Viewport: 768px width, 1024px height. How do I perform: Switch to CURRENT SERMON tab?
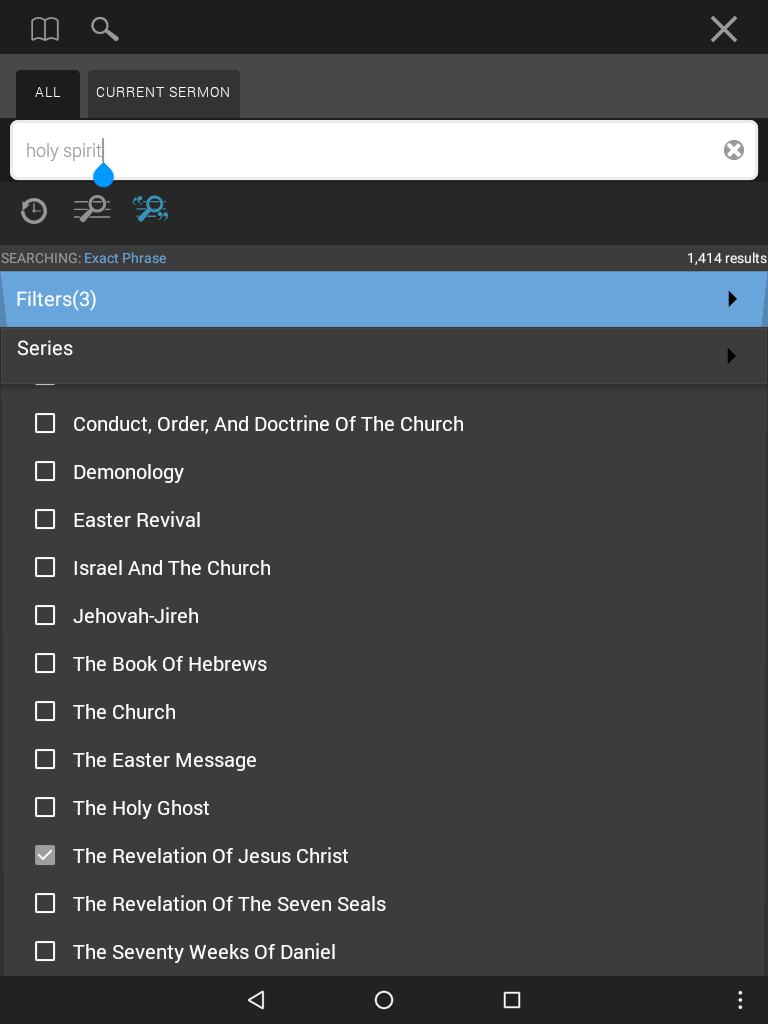(x=163, y=93)
